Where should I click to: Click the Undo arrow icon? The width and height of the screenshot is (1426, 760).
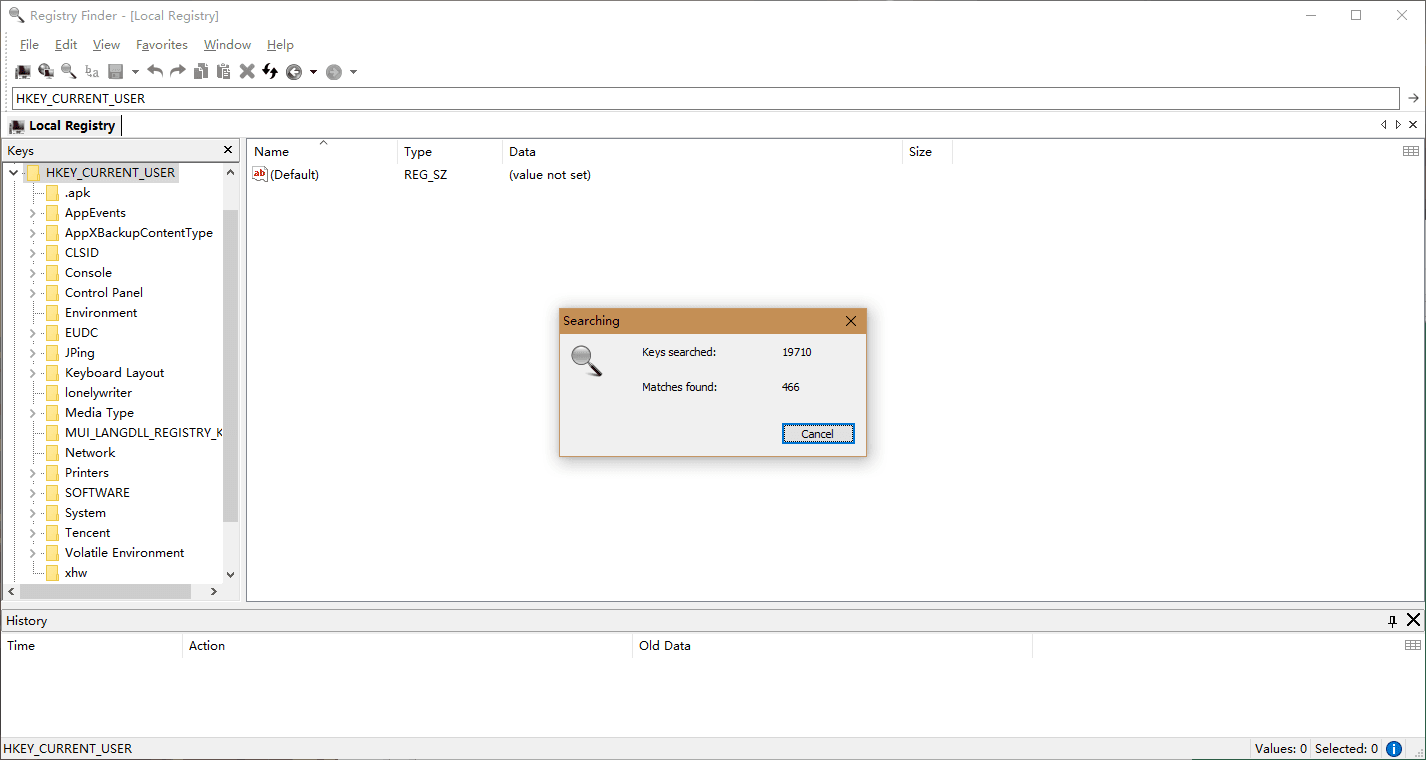coord(155,71)
